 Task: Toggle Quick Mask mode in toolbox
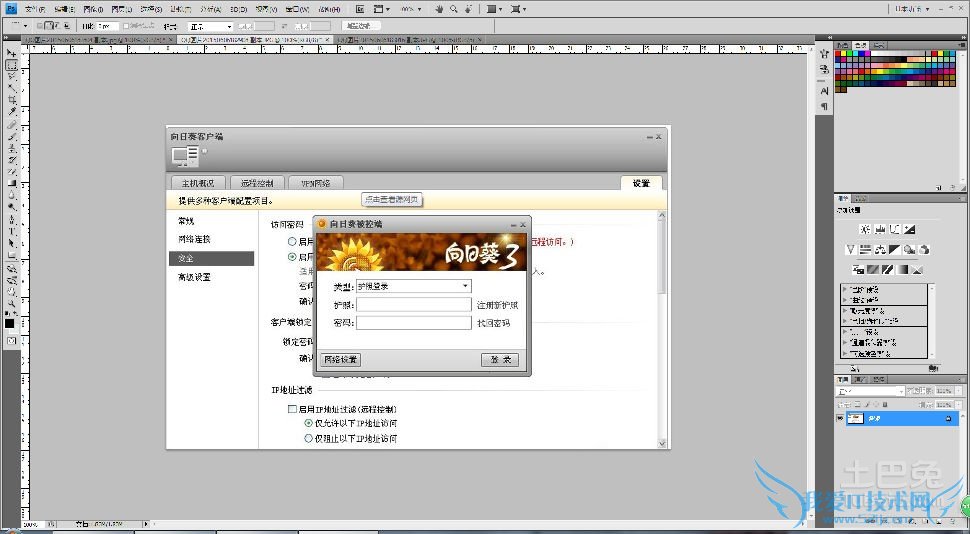click(12, 341)
